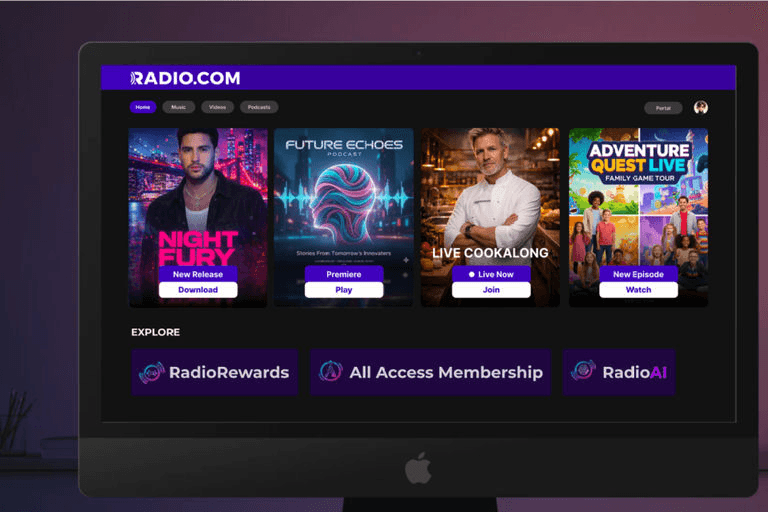The image size is (768, 512).
Task: Open the All Access Membership link
Action: click(431, 372)
